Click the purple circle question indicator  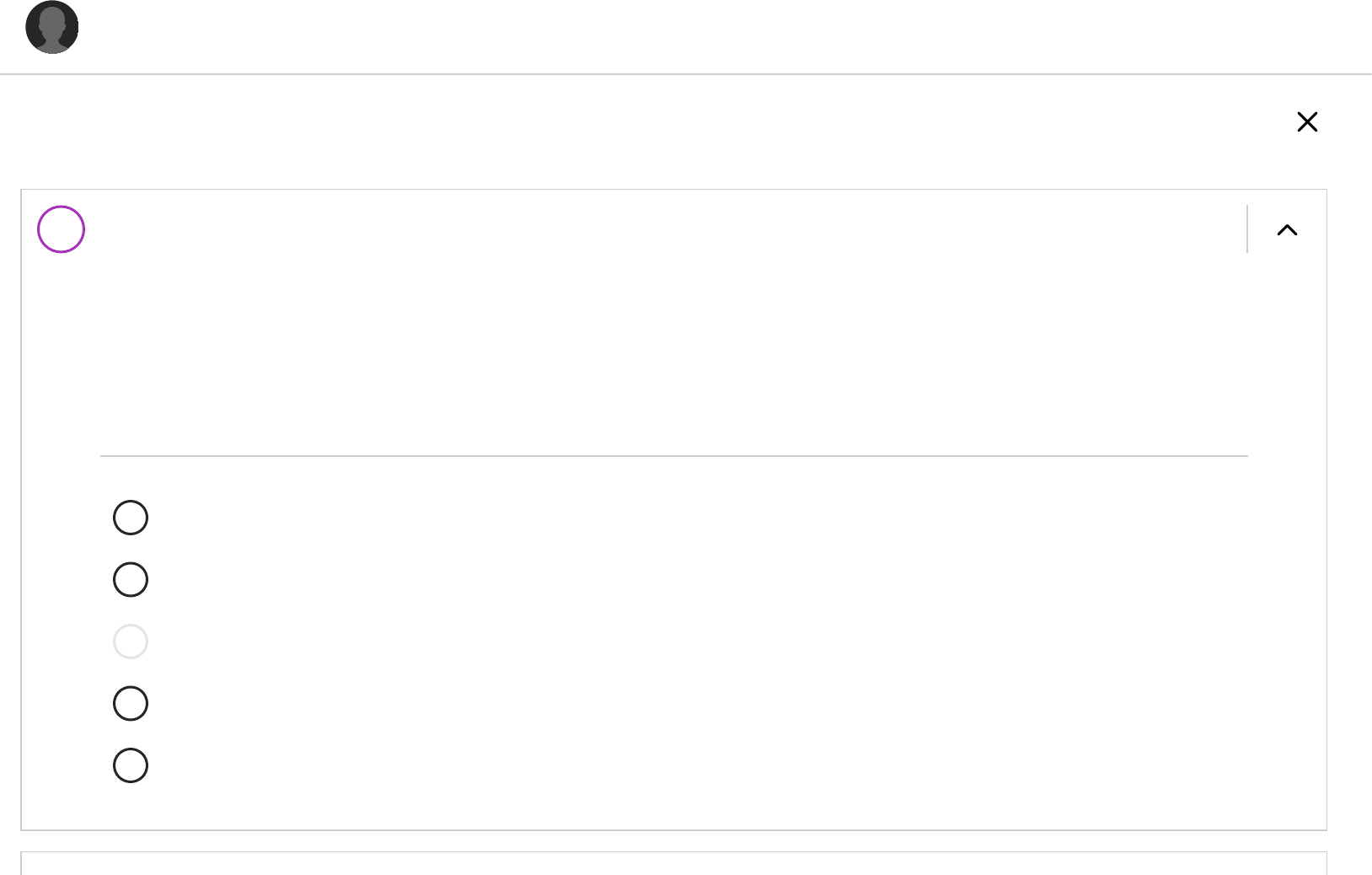click(62, 229)
